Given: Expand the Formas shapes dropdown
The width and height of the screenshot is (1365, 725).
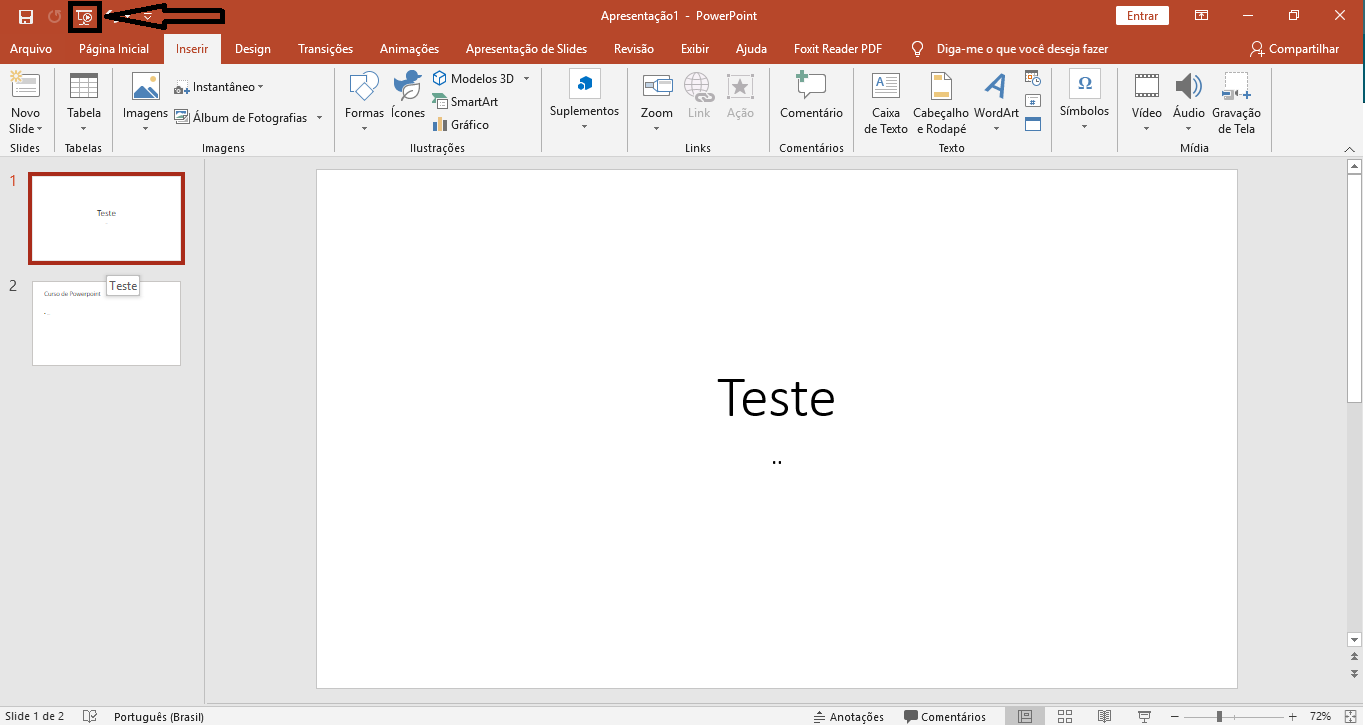Looking at the screenshot, I should click(x=364, y=128).
